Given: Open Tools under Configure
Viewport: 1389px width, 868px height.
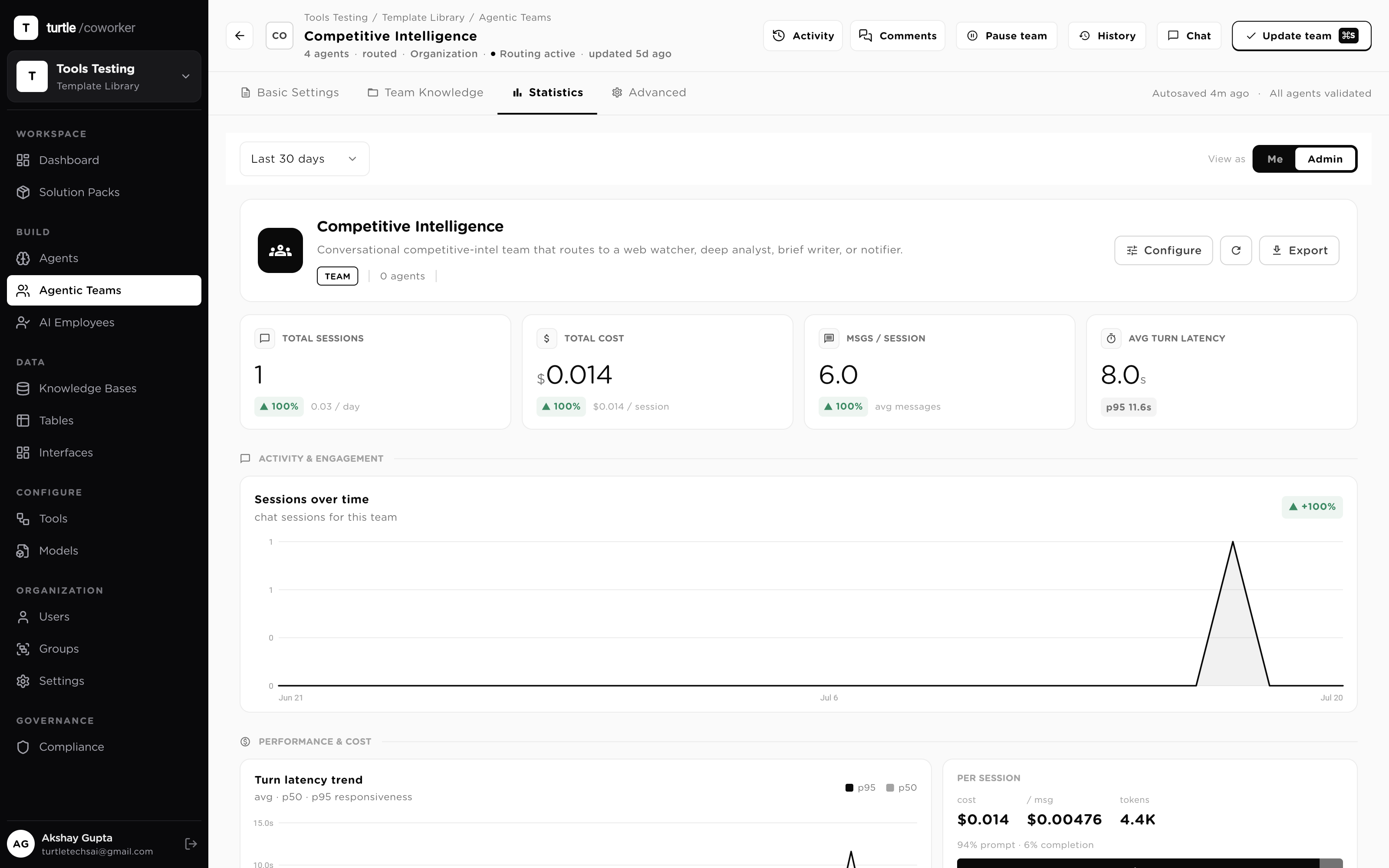Looking at the screenshot, I should [x=104, y=519].
